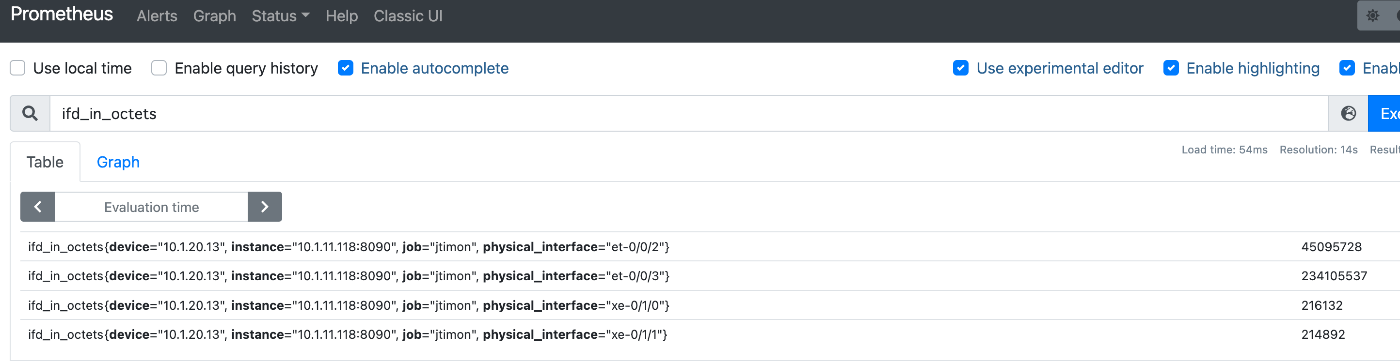The width and height of the screenshot is (1400, 363).
Task: Switch to Classic UI
Action: (x=408, y=16)
